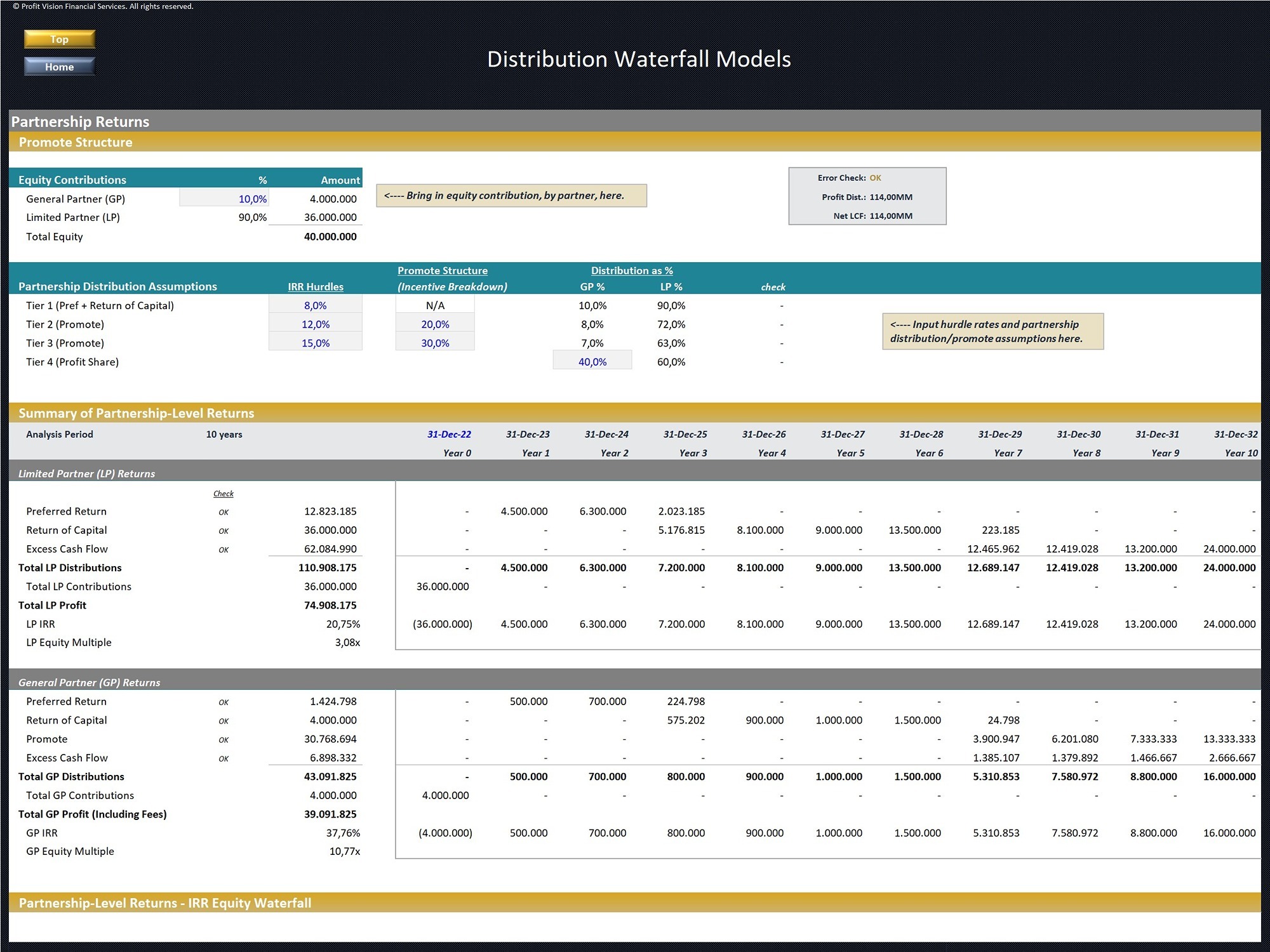Viewport: 1270px width, 952px height.
Task: Select the Tier 4 GP 40,0% cell
Action: 592,362
